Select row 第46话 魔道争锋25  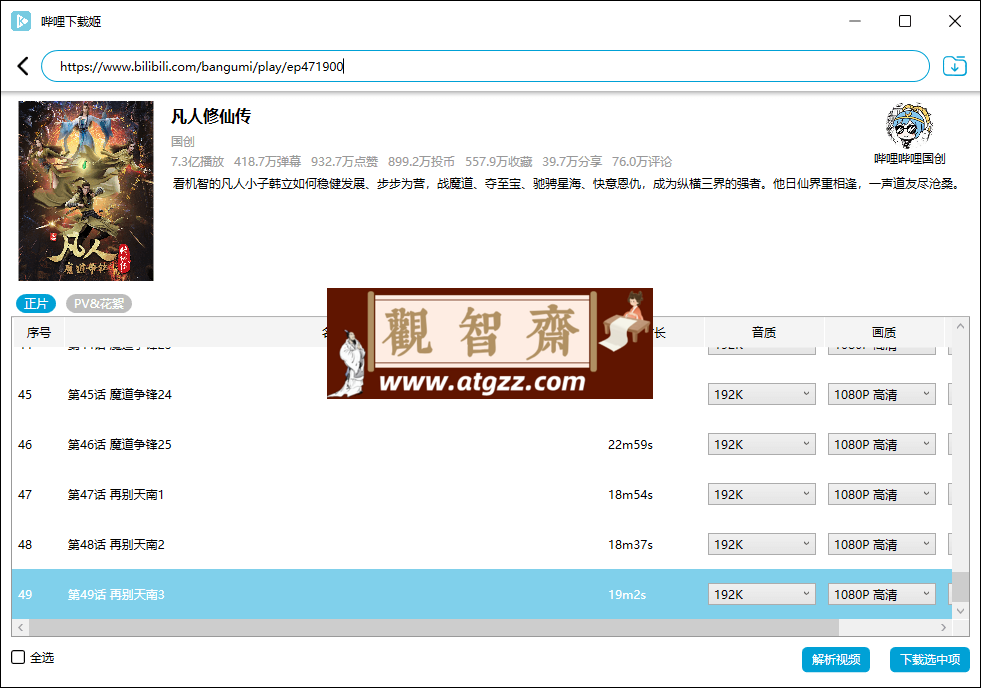(x=482, y=444)
